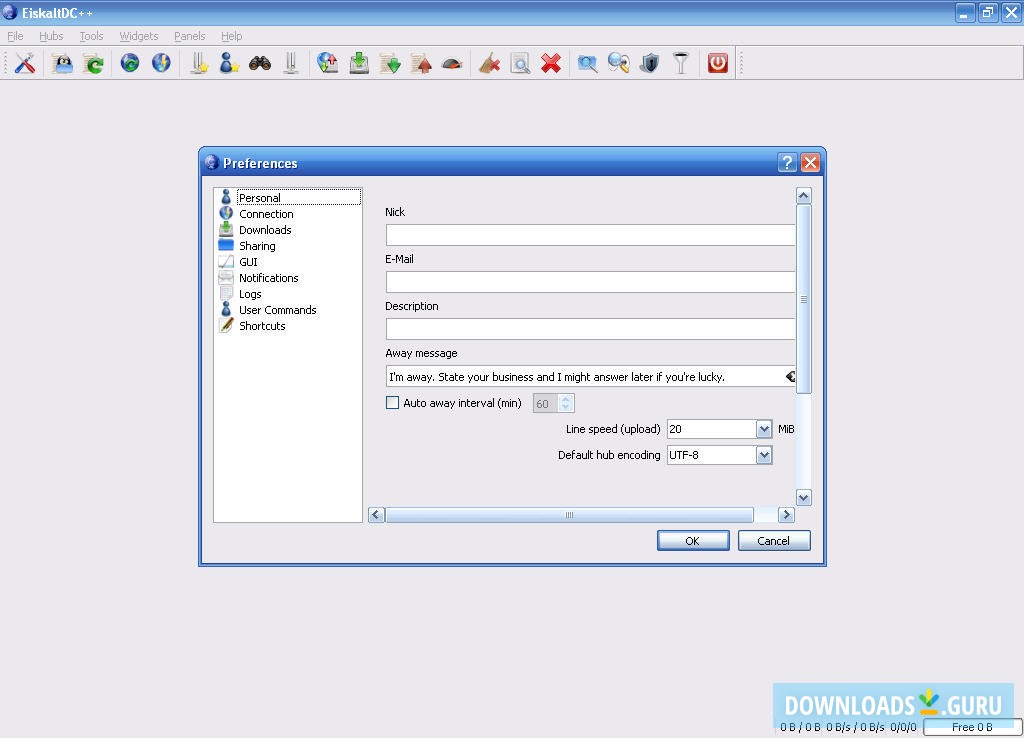Click scroll down arrow in Preferences panel

tap(804, 498)
